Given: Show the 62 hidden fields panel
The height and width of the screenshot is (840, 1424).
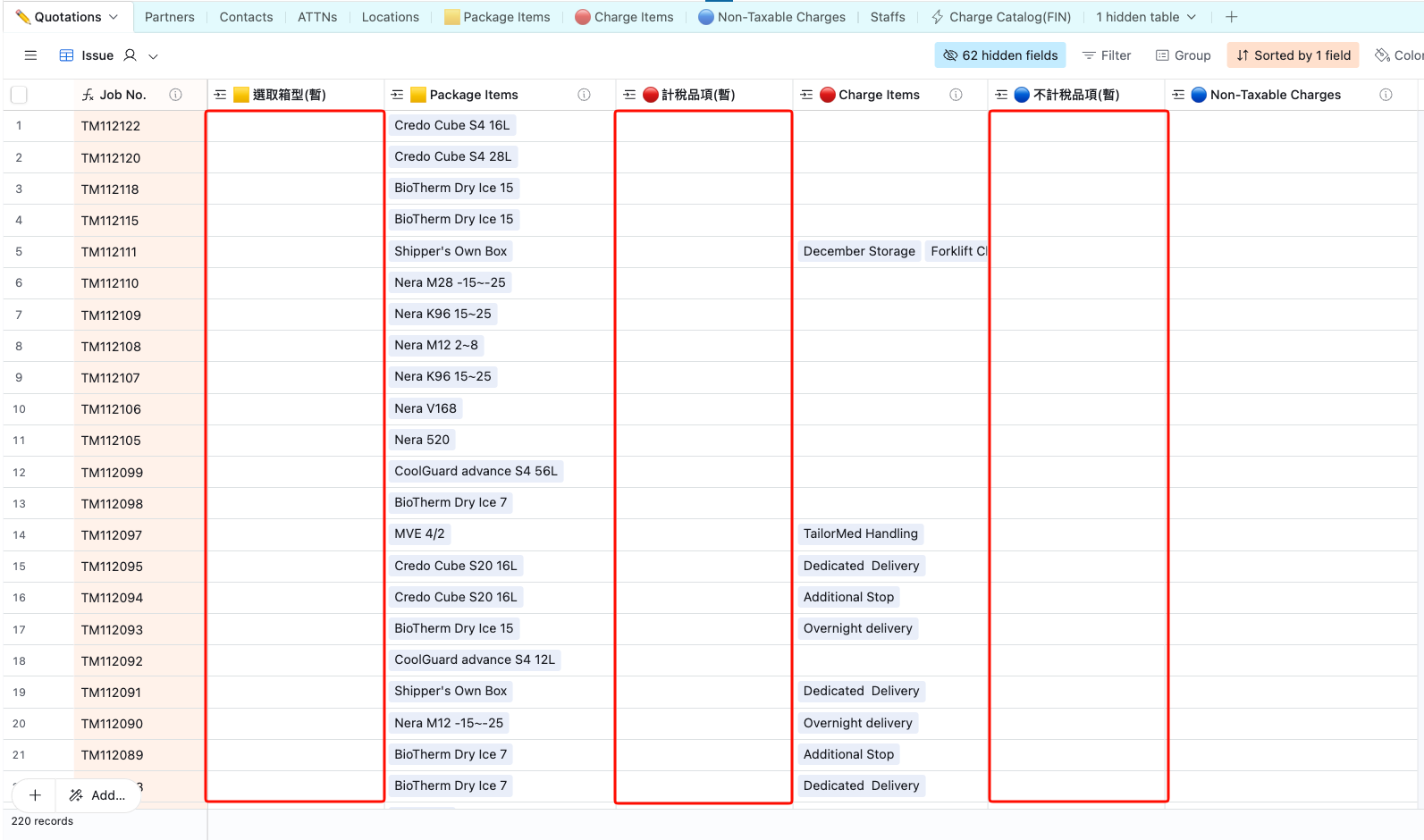Looking at the screenshot, I should pos(1000,55).
